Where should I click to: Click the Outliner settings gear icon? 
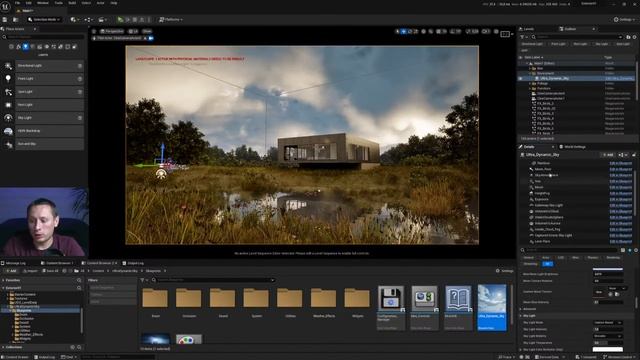tap(634, 37)
